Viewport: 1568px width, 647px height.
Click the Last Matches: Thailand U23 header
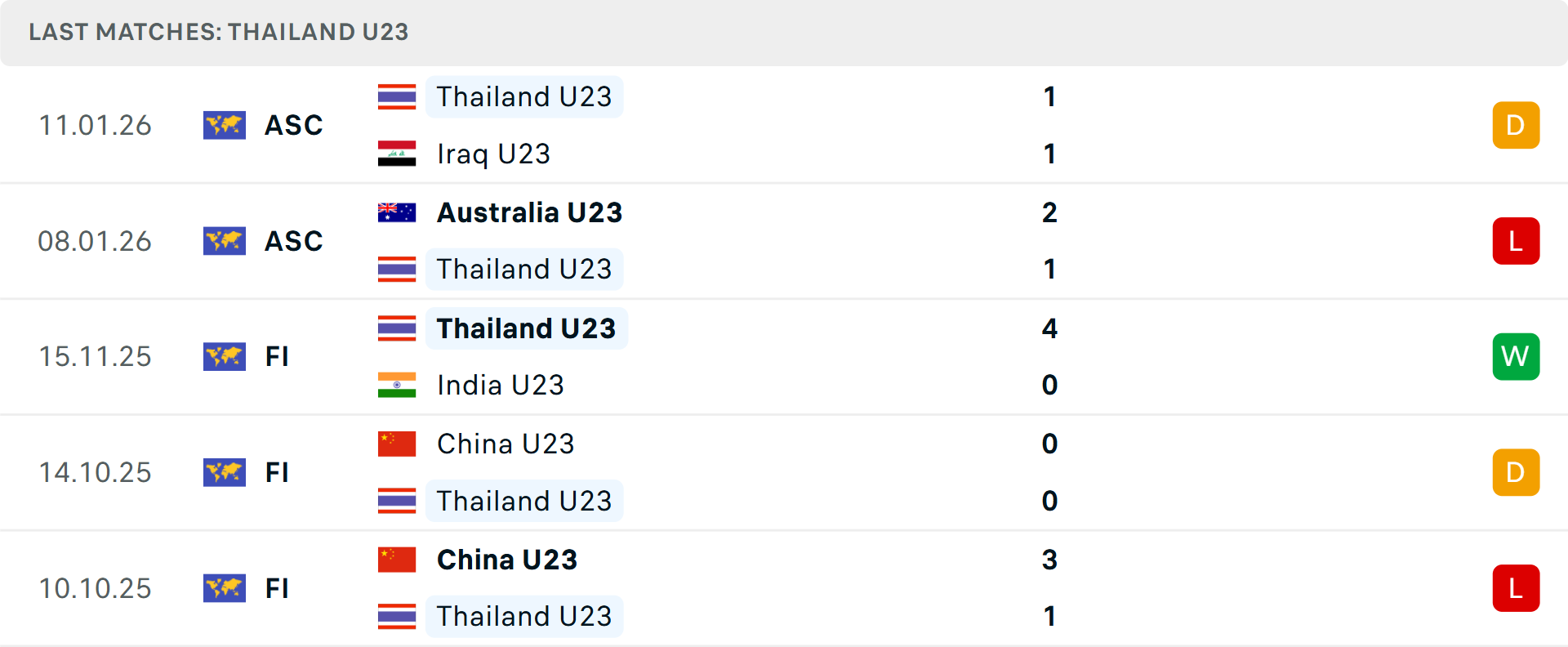pyautogui.click(x=218, y=32)
